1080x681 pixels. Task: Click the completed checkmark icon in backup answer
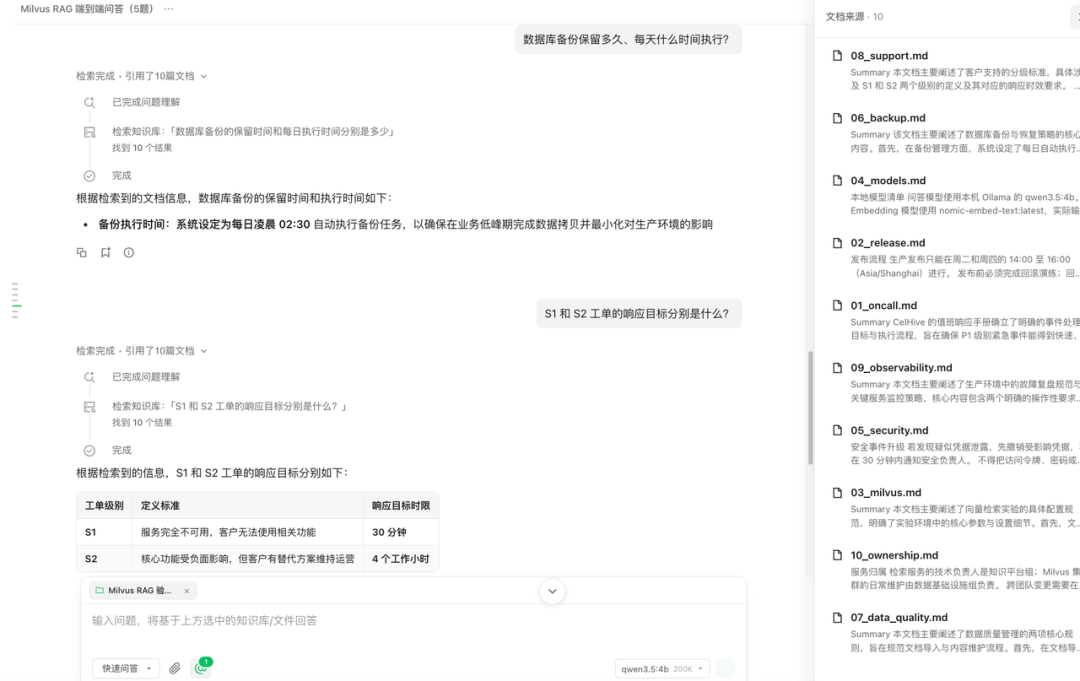pyautogui.click(x=90, y=176)
